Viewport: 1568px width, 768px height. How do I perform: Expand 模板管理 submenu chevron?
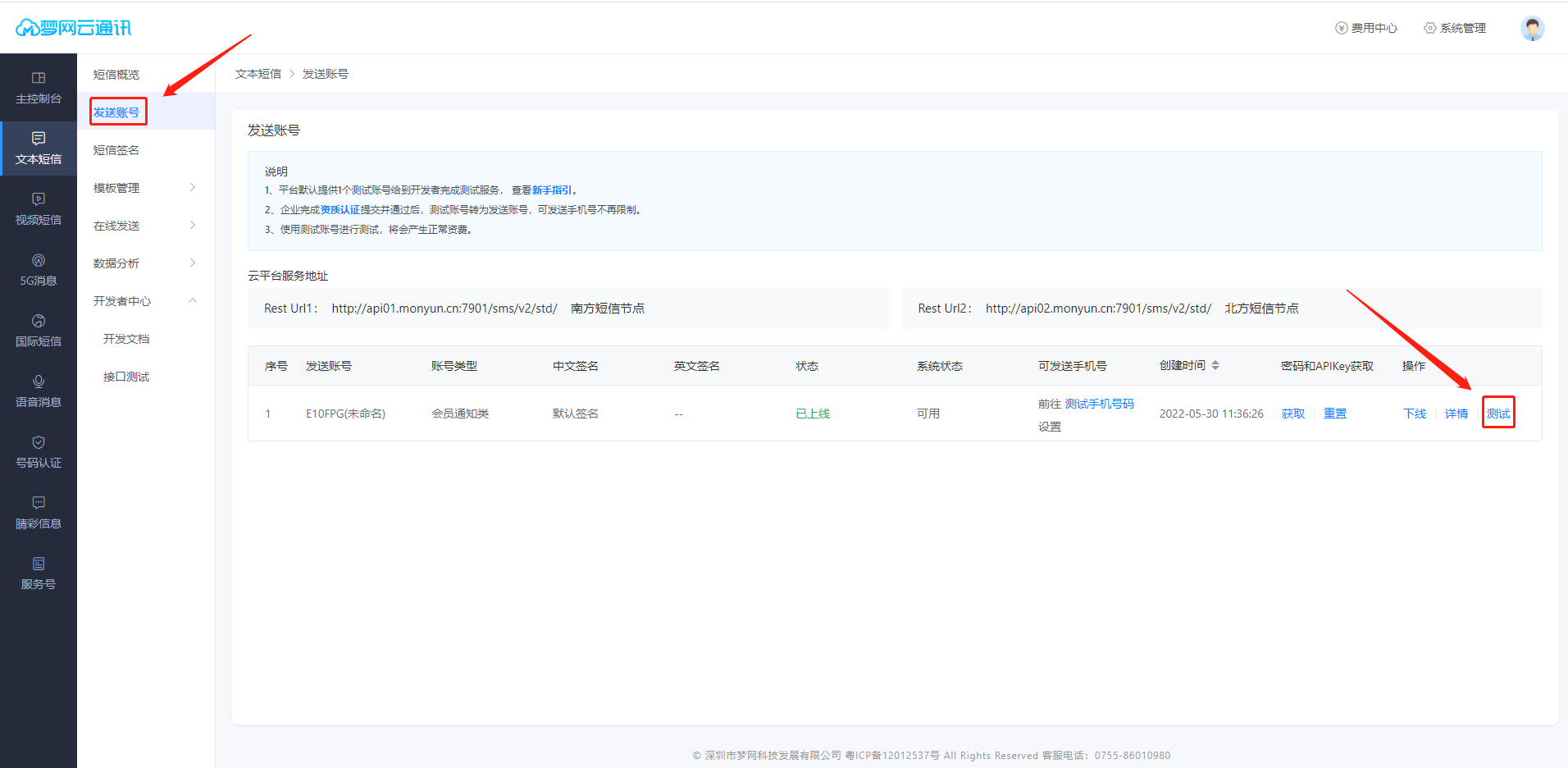click(x=193, y=187)
